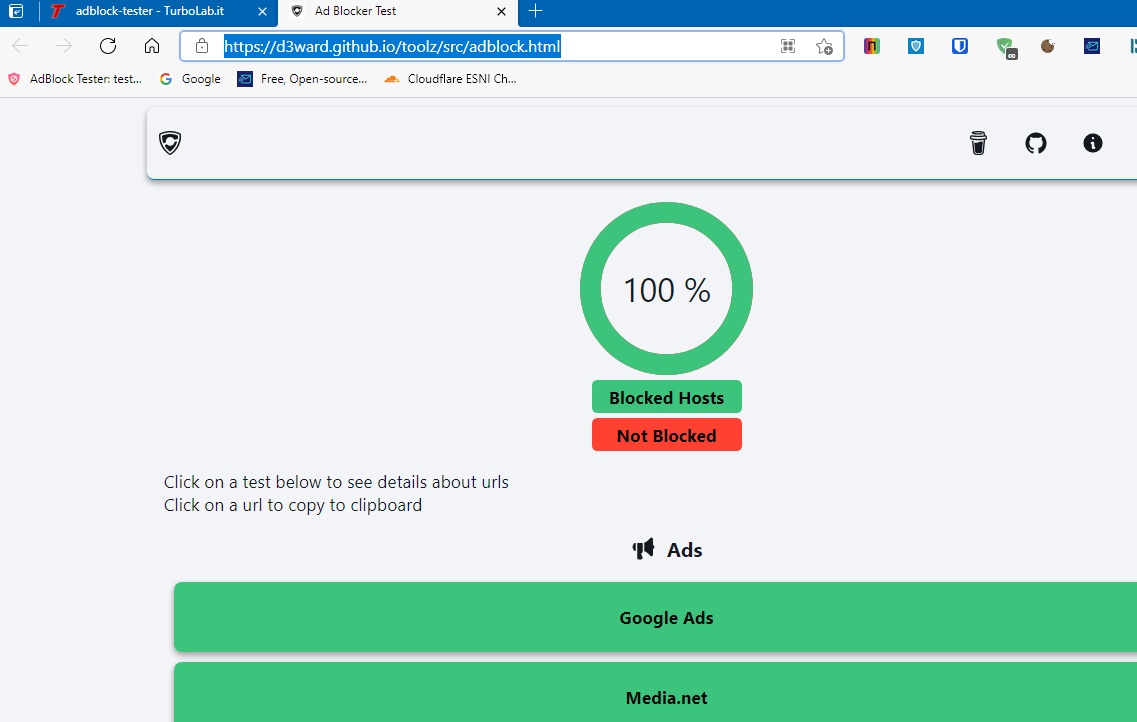Click the 100 % result circle
1137x722 pixels.
666,289
